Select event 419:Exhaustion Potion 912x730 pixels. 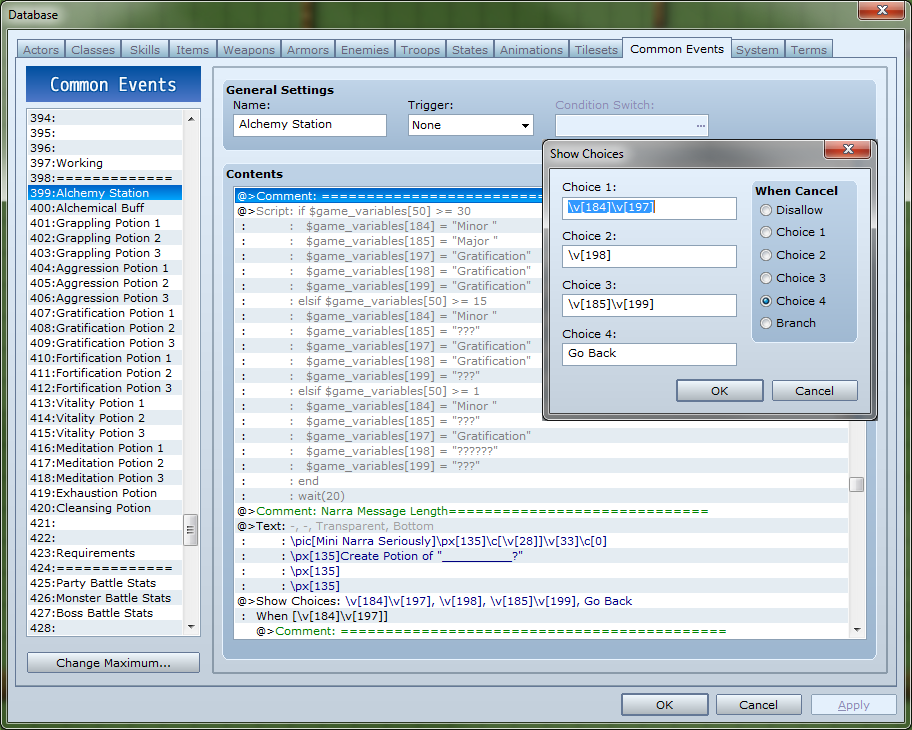click(x=105, y=493)
